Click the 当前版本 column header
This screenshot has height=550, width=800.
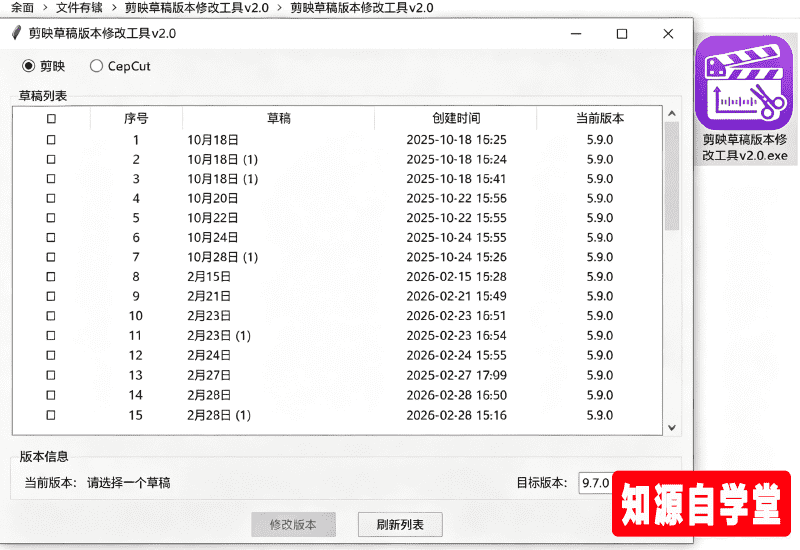click(599, 118)
